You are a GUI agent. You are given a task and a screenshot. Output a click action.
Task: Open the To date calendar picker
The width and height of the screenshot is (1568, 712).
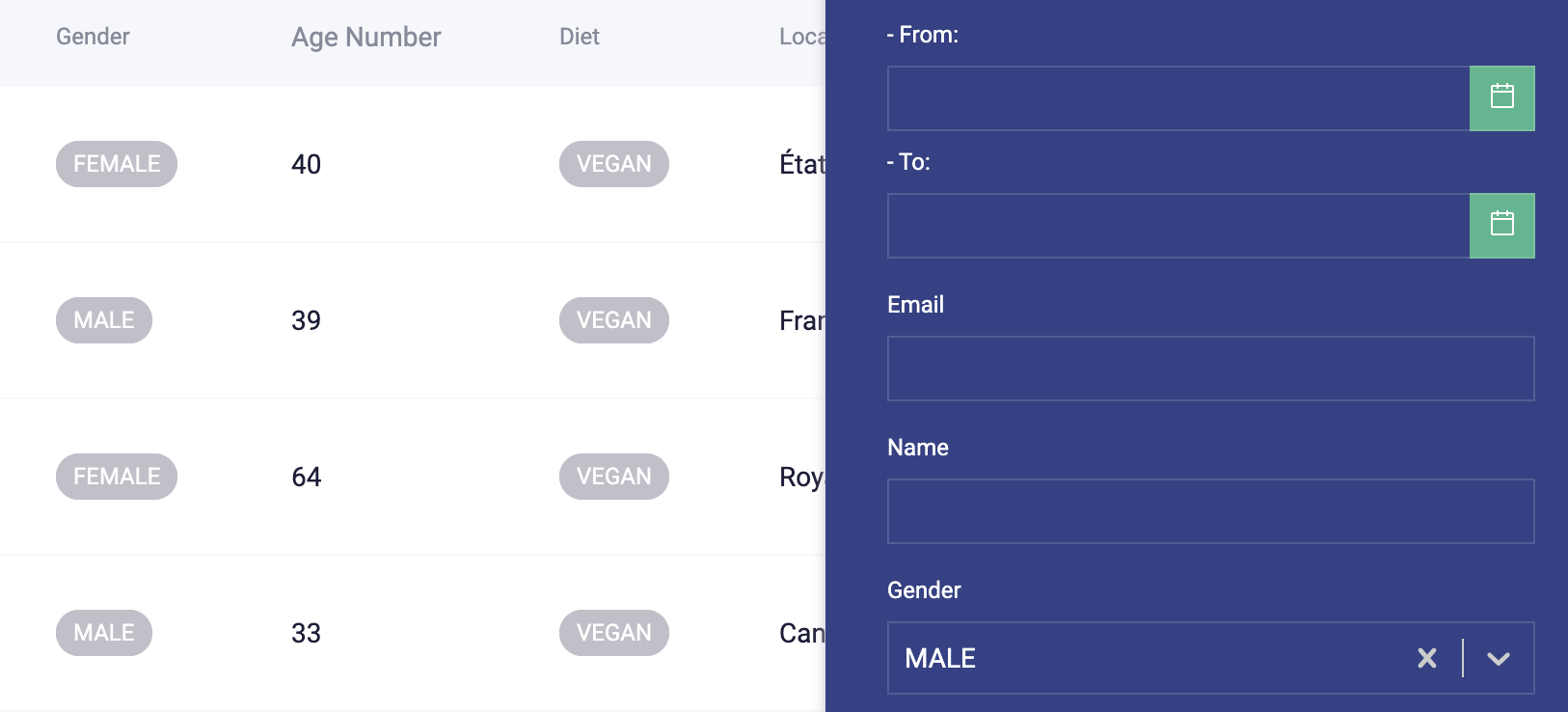pos(1501,225)
